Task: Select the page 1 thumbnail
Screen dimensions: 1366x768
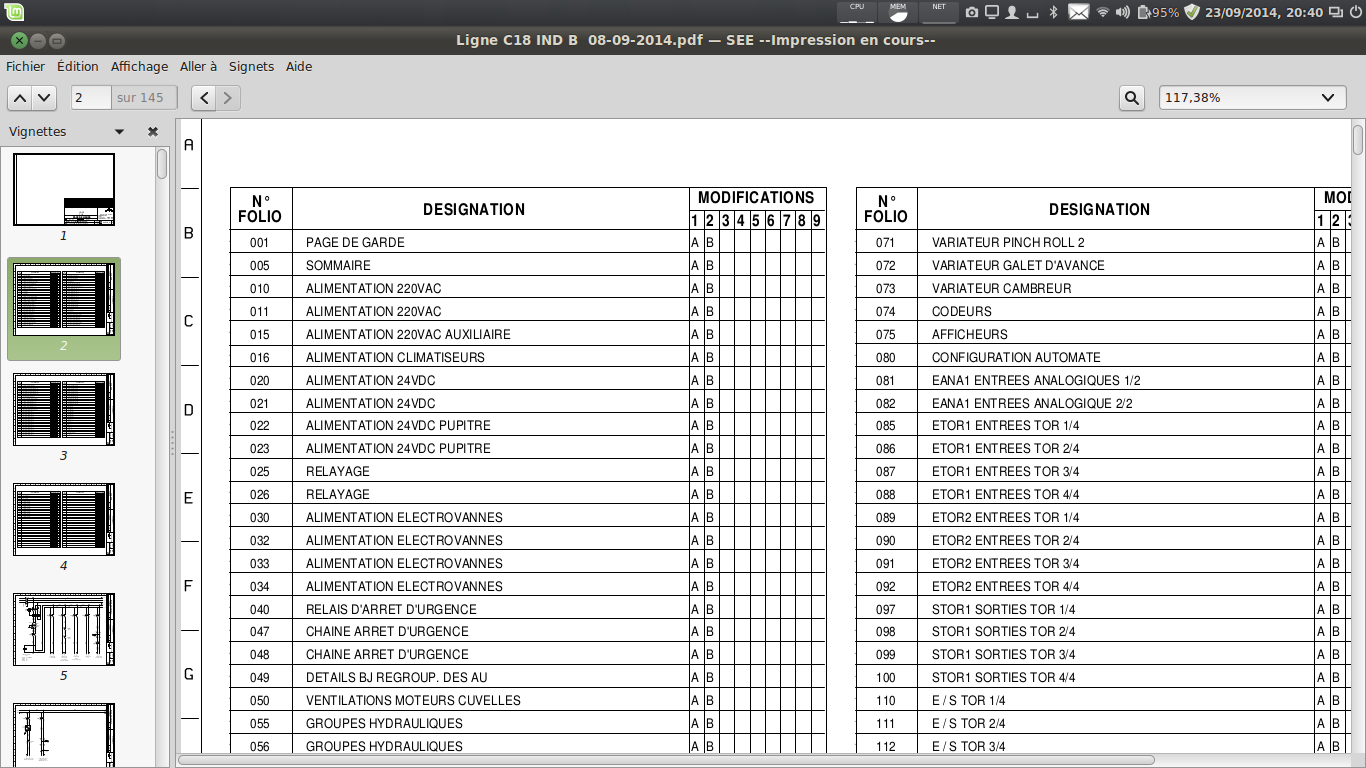Action: tap(64, 190)
